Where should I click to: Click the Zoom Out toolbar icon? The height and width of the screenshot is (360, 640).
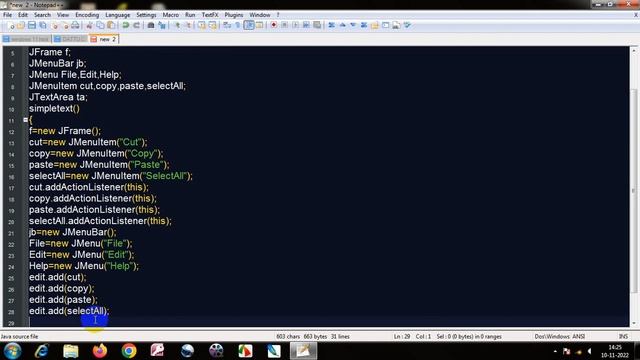(x=188, y=25)
